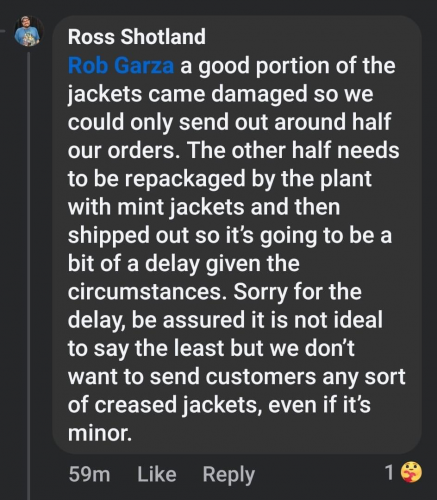Click 'could only send out' line of comment
Screen dimensions: 437x500
pyautogui.click(x=168, y=122)
